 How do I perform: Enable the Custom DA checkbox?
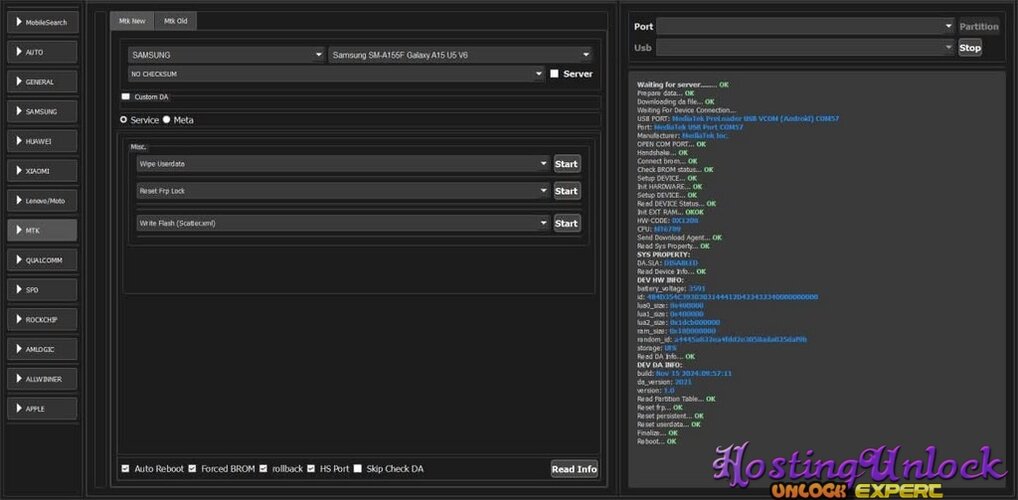coord(126,97)
